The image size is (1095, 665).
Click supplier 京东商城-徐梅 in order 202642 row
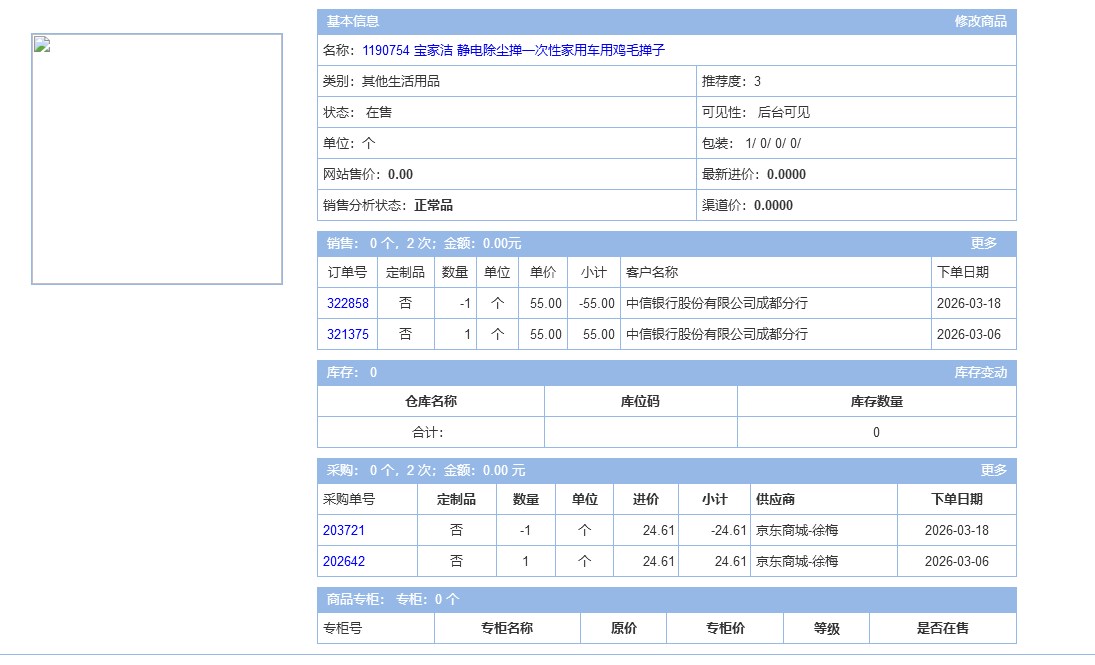pos(797,562)
